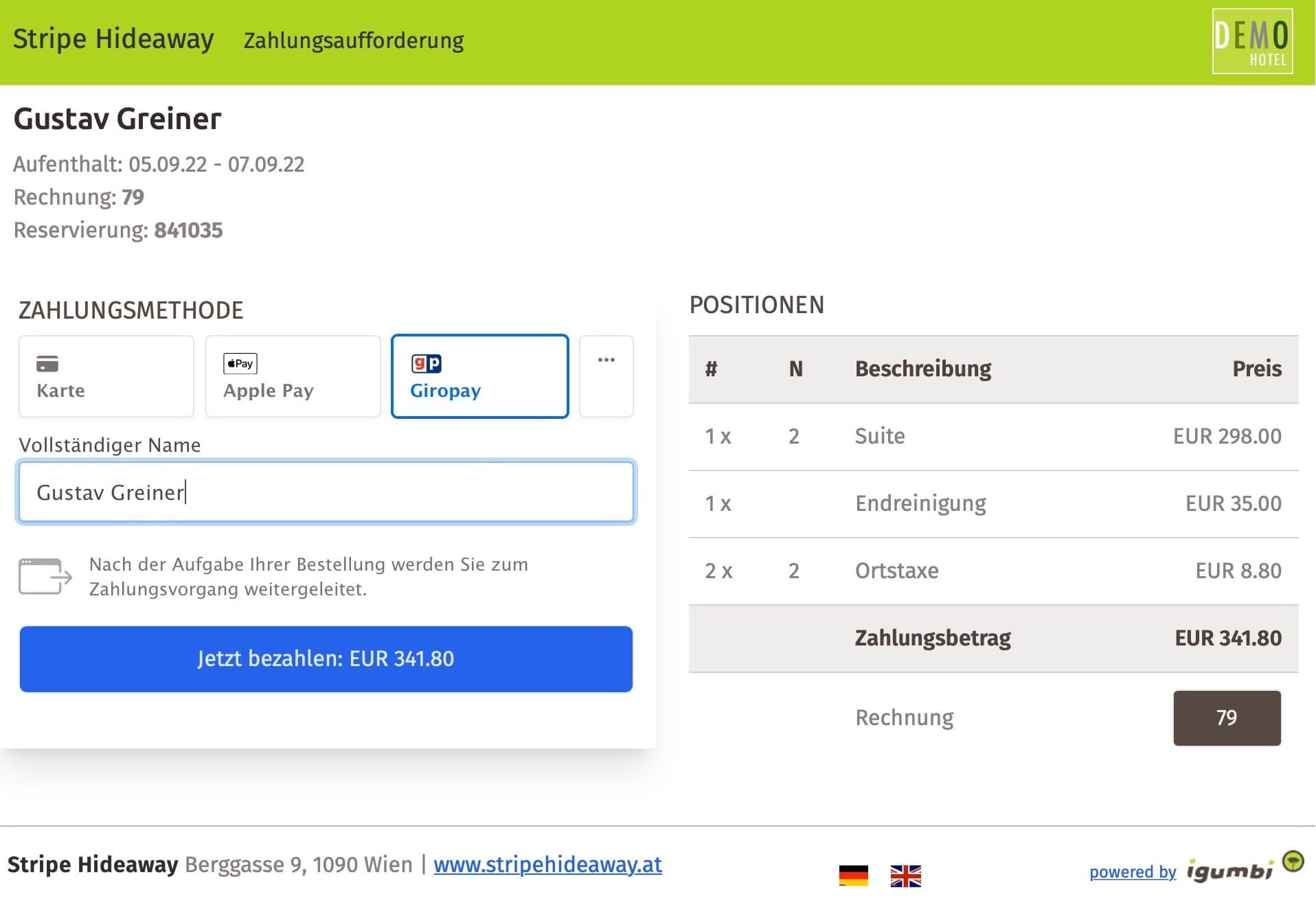
Task: Click the Ortstaxe description cell
Action: (896, 571)
